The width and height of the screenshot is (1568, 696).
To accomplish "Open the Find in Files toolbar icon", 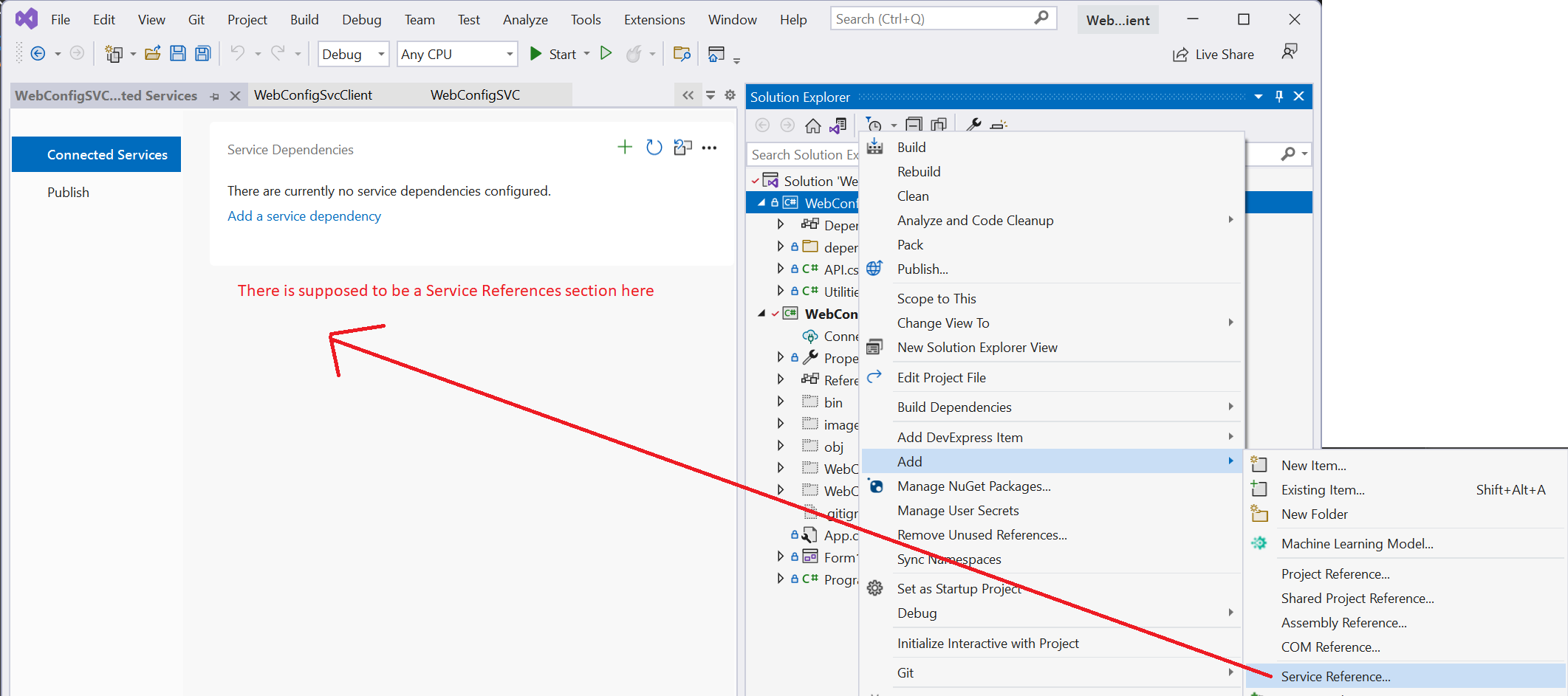I will click(x=682, y=53).
